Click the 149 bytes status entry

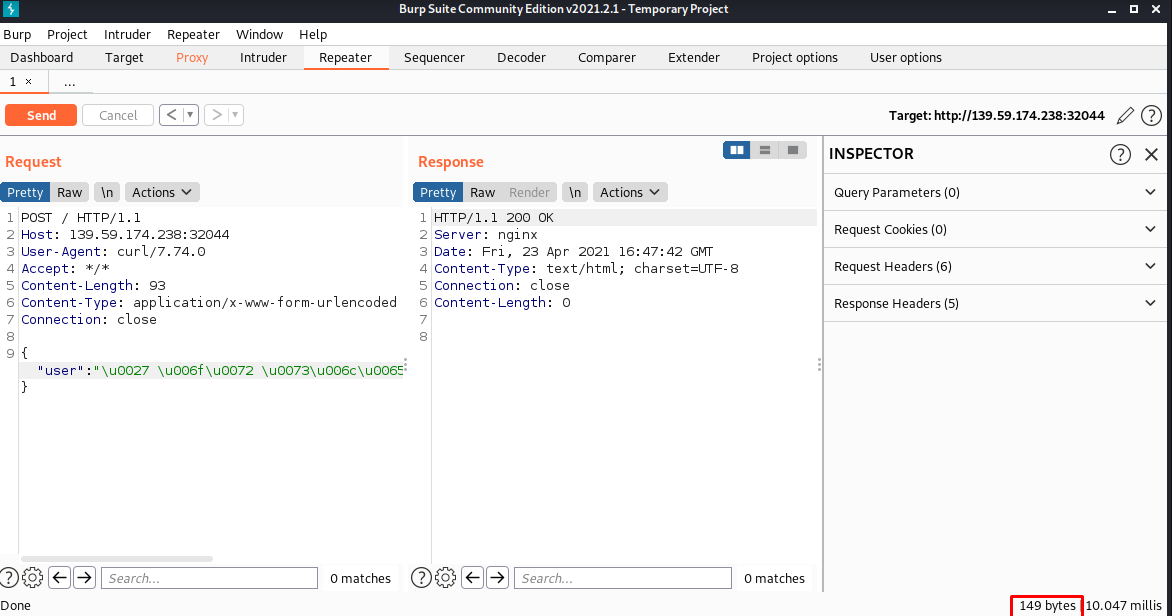click(x=1047, y=606)
